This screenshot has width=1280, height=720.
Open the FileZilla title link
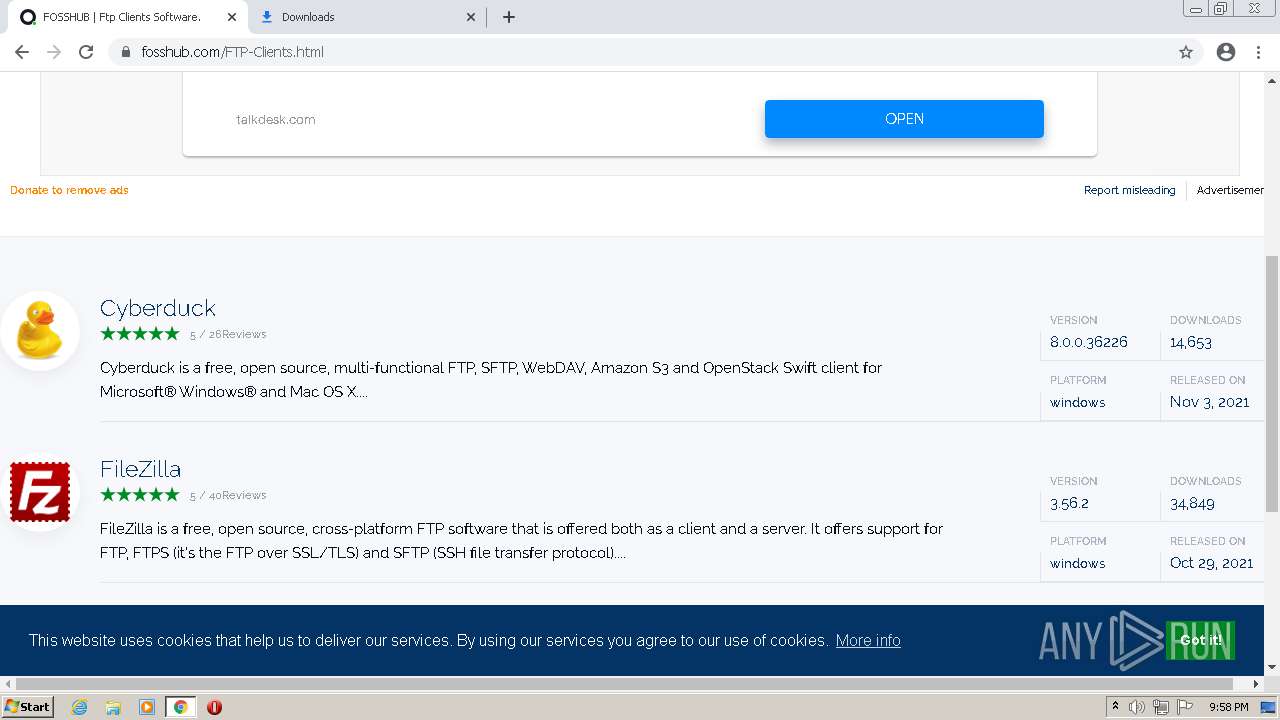coord(140,469)
